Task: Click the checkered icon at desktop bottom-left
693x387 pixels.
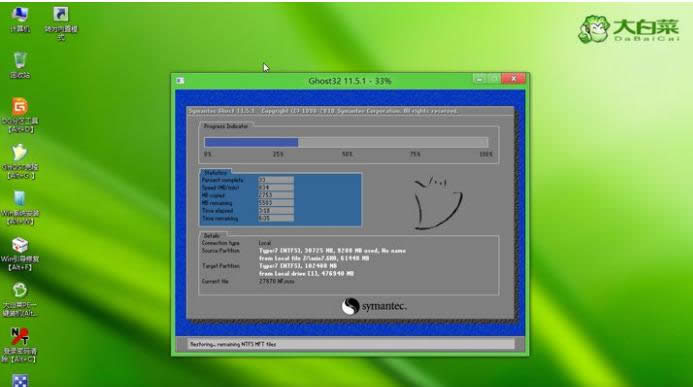Action: coord(20,381)
